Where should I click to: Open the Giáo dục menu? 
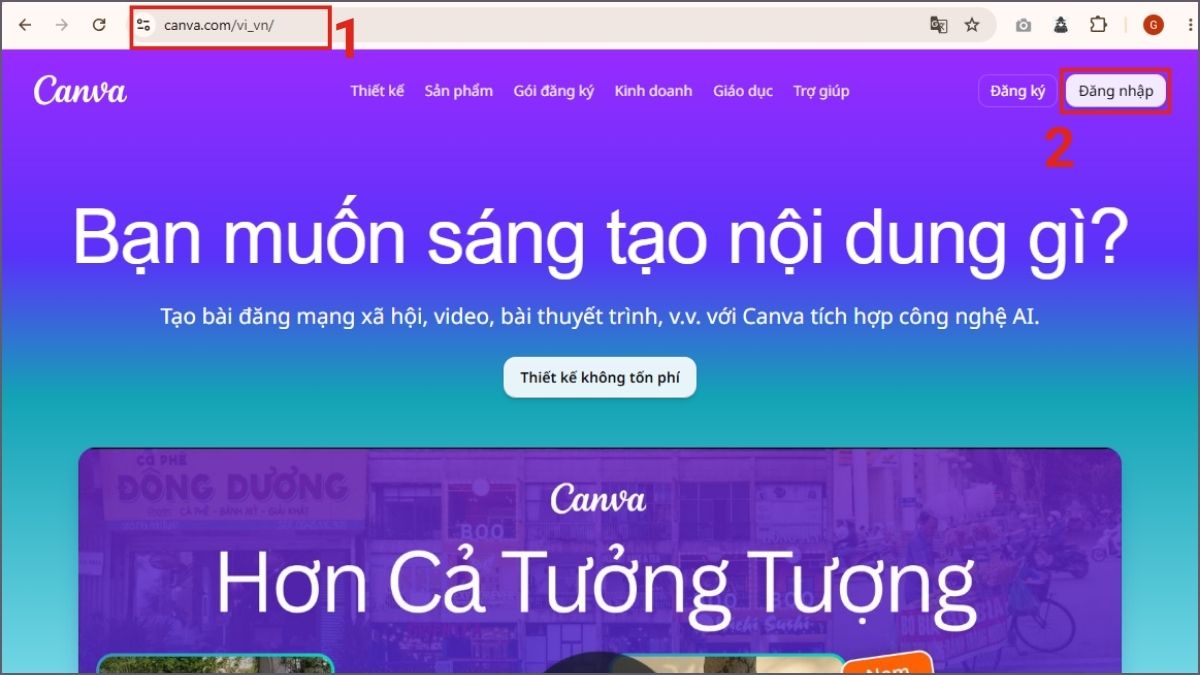[743, 91]
